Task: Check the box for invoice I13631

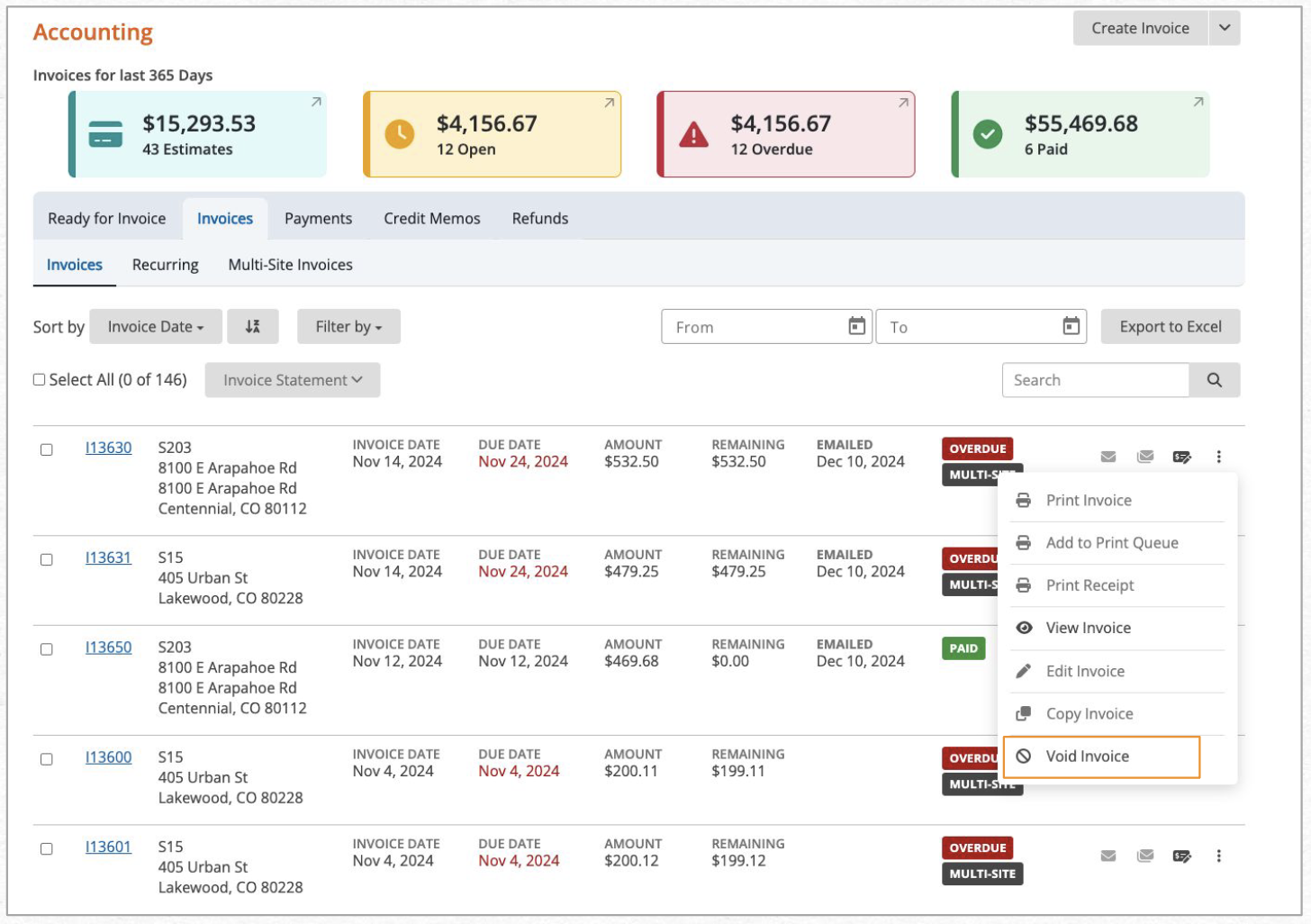Action: point(47,559)
